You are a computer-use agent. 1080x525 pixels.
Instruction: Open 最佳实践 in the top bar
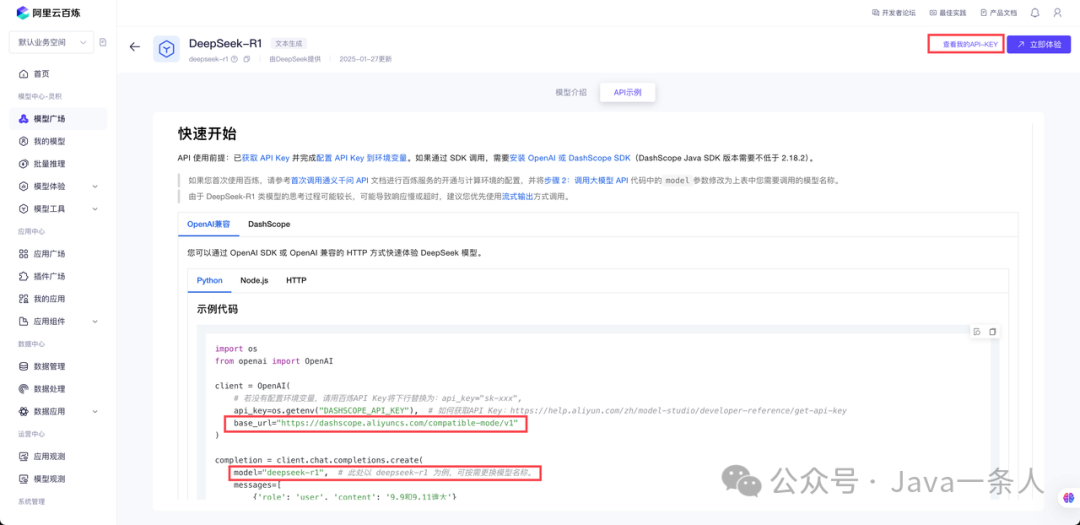(948, 12)
